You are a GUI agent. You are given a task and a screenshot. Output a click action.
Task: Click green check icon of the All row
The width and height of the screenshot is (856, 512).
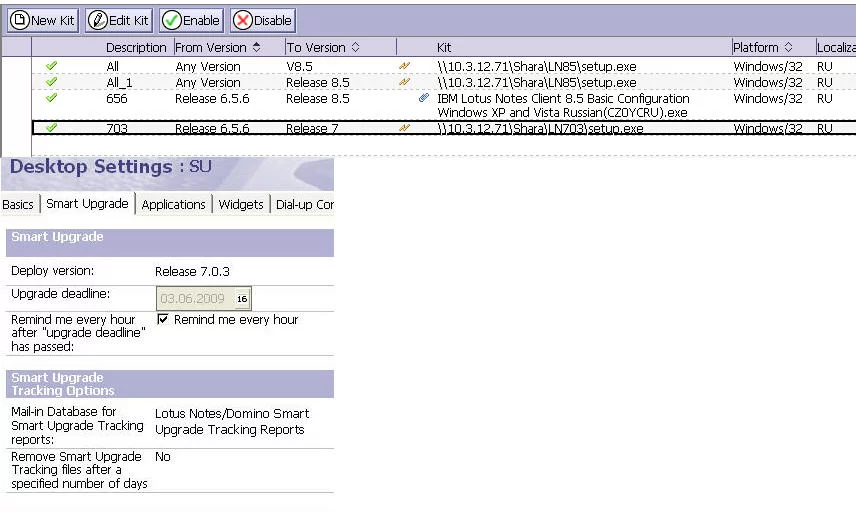tap(51, 66)
